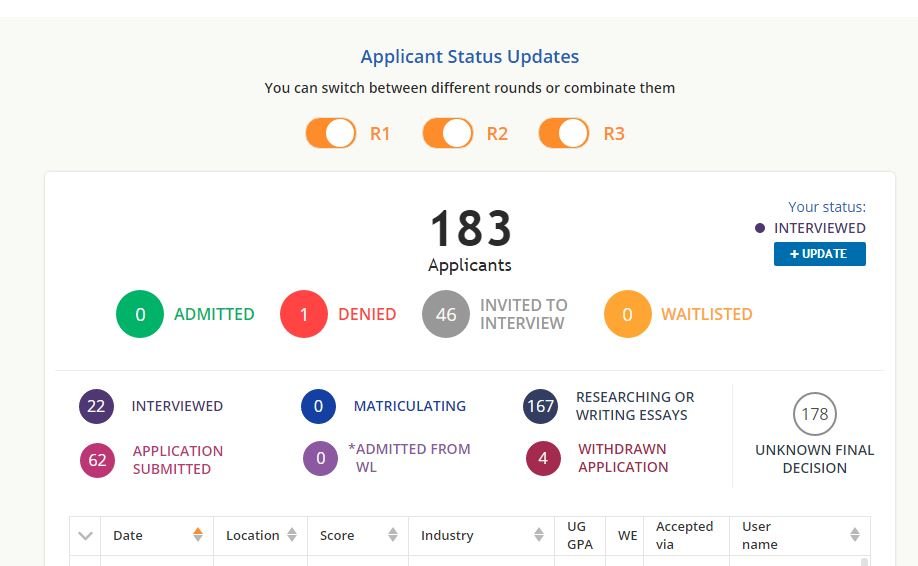Screen dimensions: 918x566
Task: Disable the R3 round switch
Action: (x=564, y=133)
